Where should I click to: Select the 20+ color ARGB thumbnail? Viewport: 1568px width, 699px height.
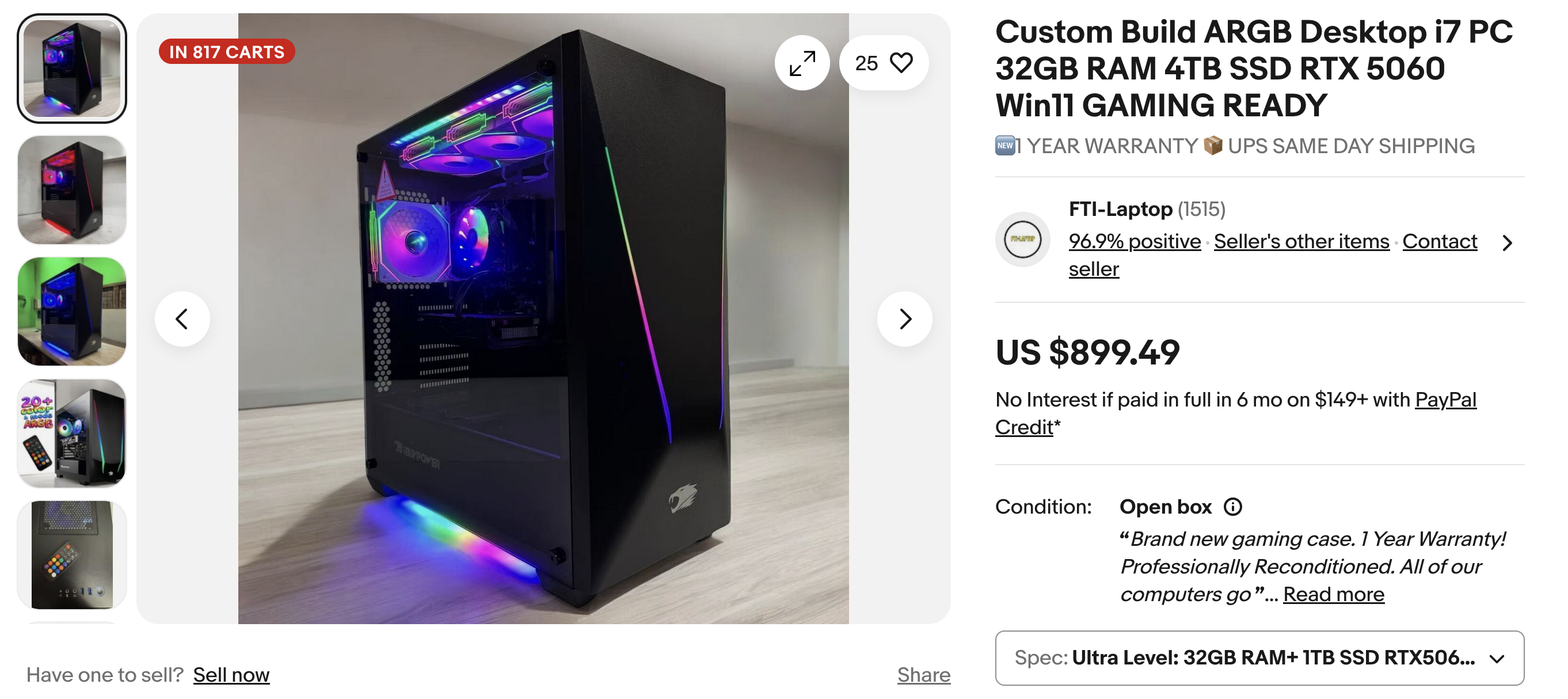[x=72, y=434]
